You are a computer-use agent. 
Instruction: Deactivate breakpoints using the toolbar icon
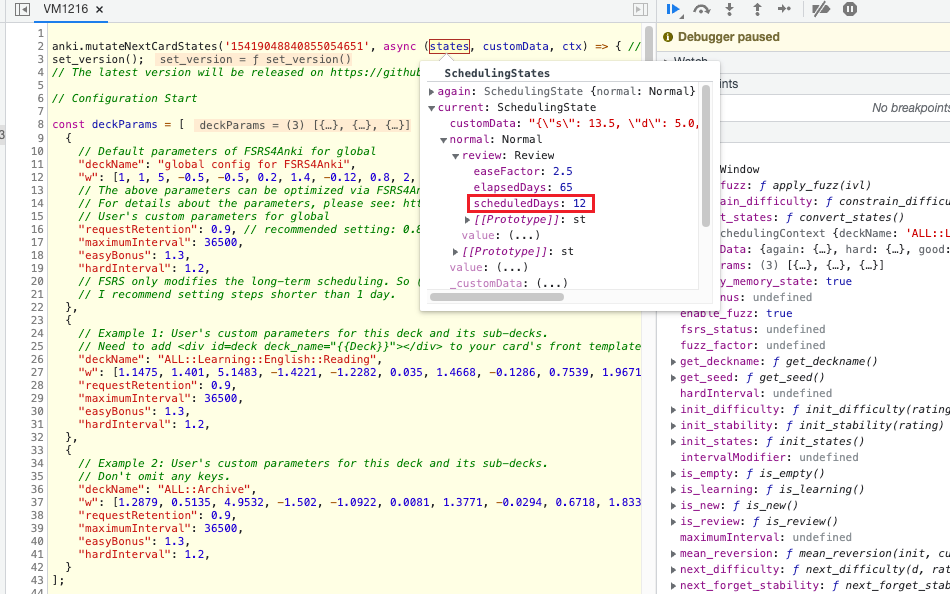pos(819,10)
